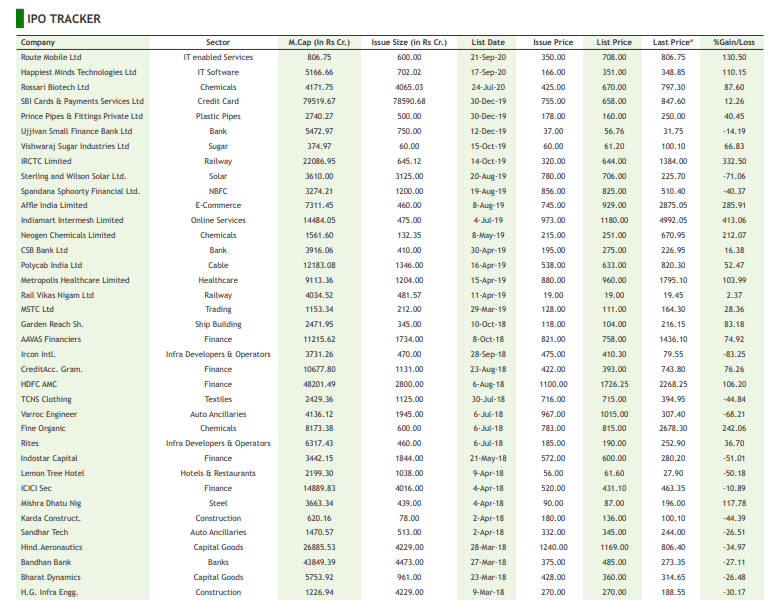777x600 pixels.
Task: Click Credit Card sector cell
Action: coord(218,101)
